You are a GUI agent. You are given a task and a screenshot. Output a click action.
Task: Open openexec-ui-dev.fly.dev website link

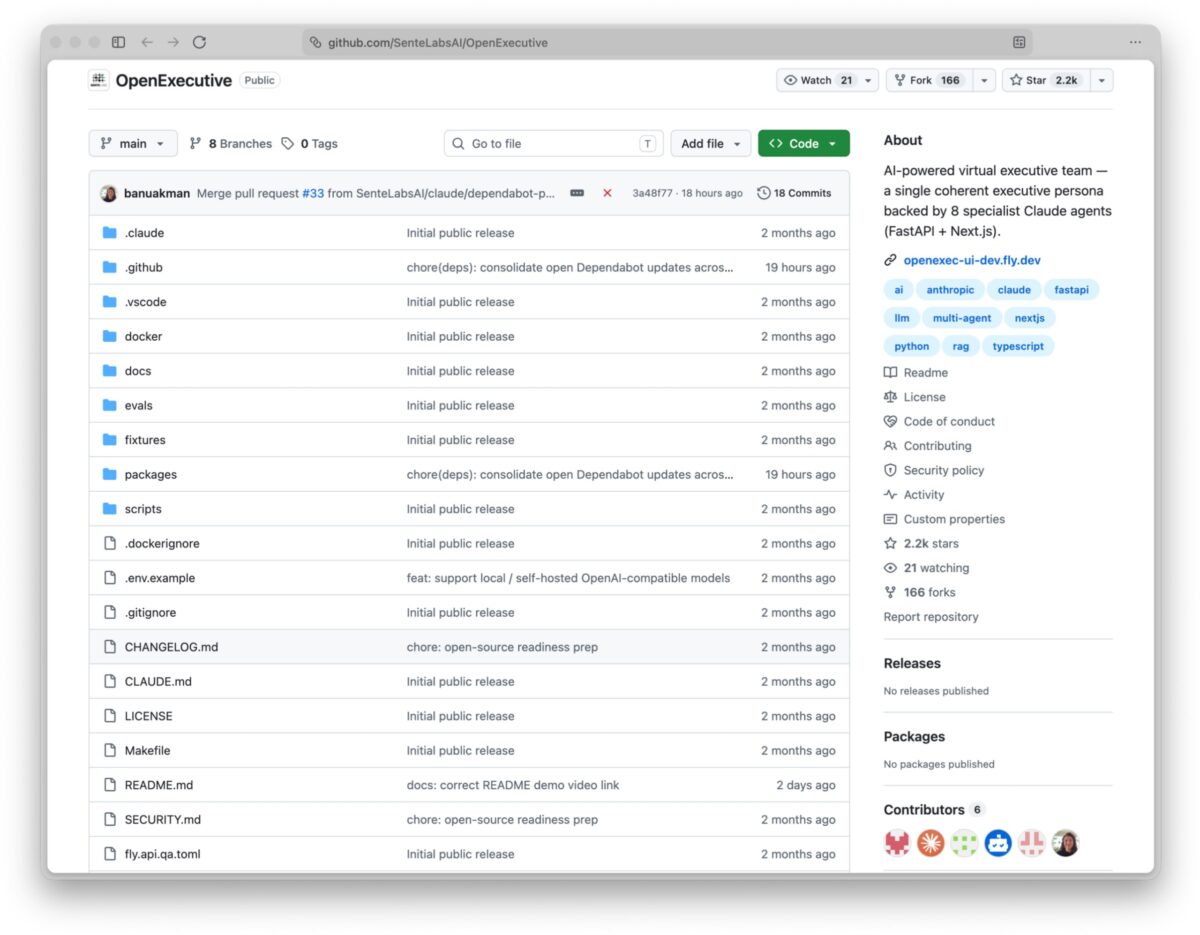point(972,260)
